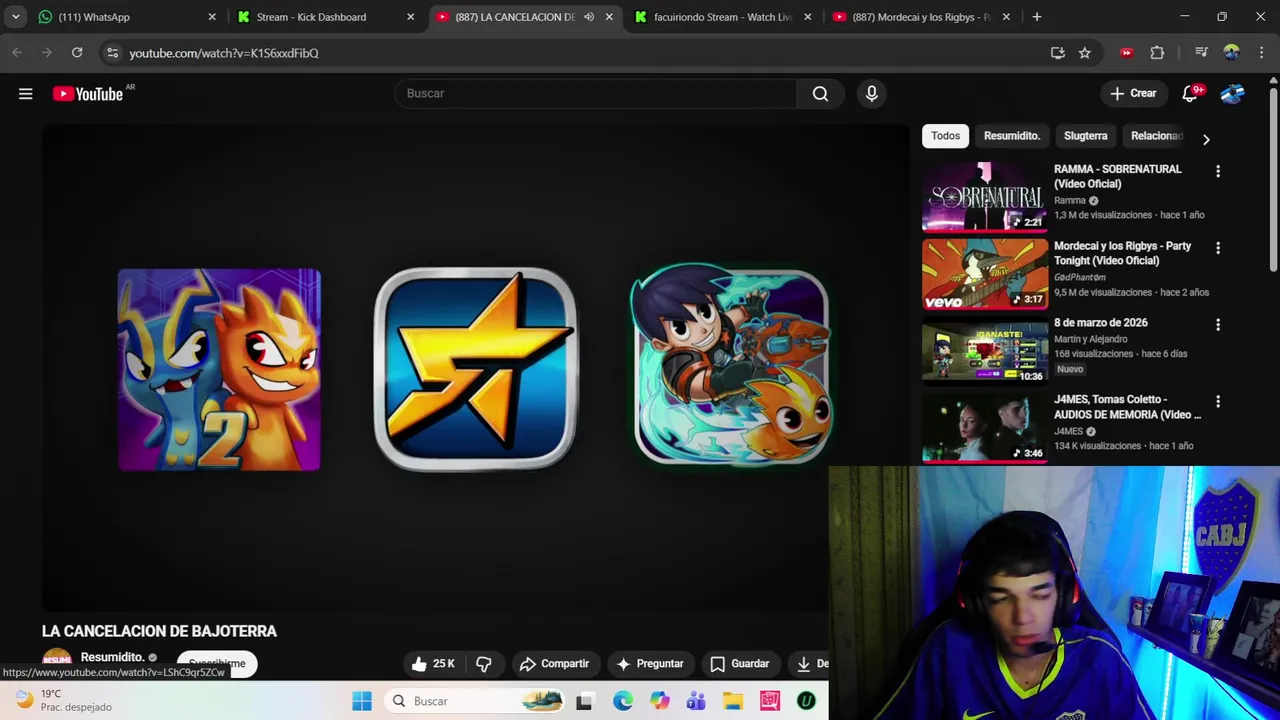
Task: Show more filter chips with the right arrow
Action: tap(1206, 140)
